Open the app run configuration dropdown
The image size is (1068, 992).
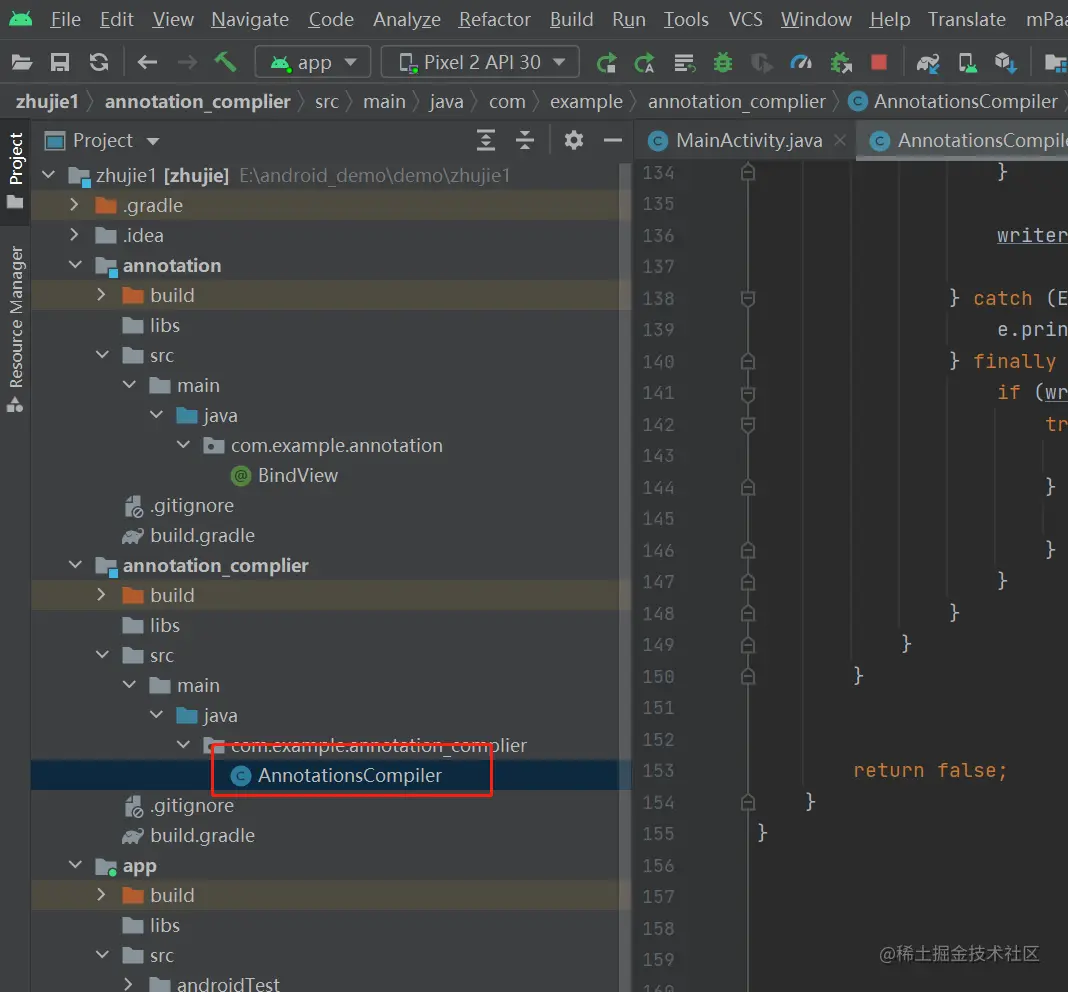(313, 63)
